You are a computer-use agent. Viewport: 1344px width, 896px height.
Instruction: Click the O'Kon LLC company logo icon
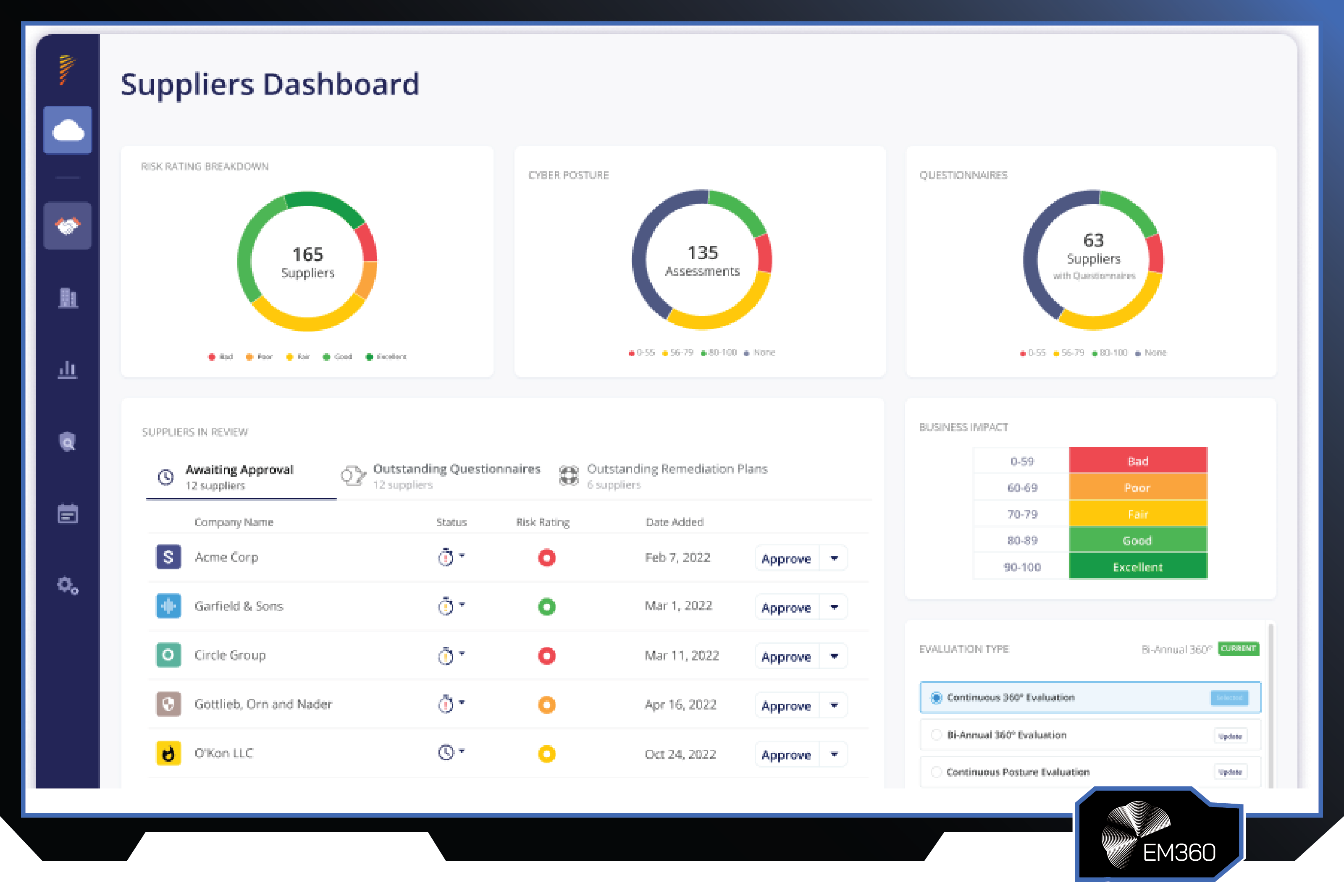pos(168,753)
